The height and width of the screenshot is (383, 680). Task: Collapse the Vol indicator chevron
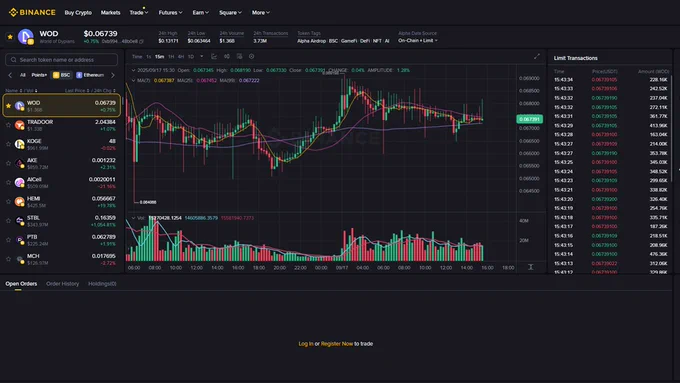tap(133, 218)
